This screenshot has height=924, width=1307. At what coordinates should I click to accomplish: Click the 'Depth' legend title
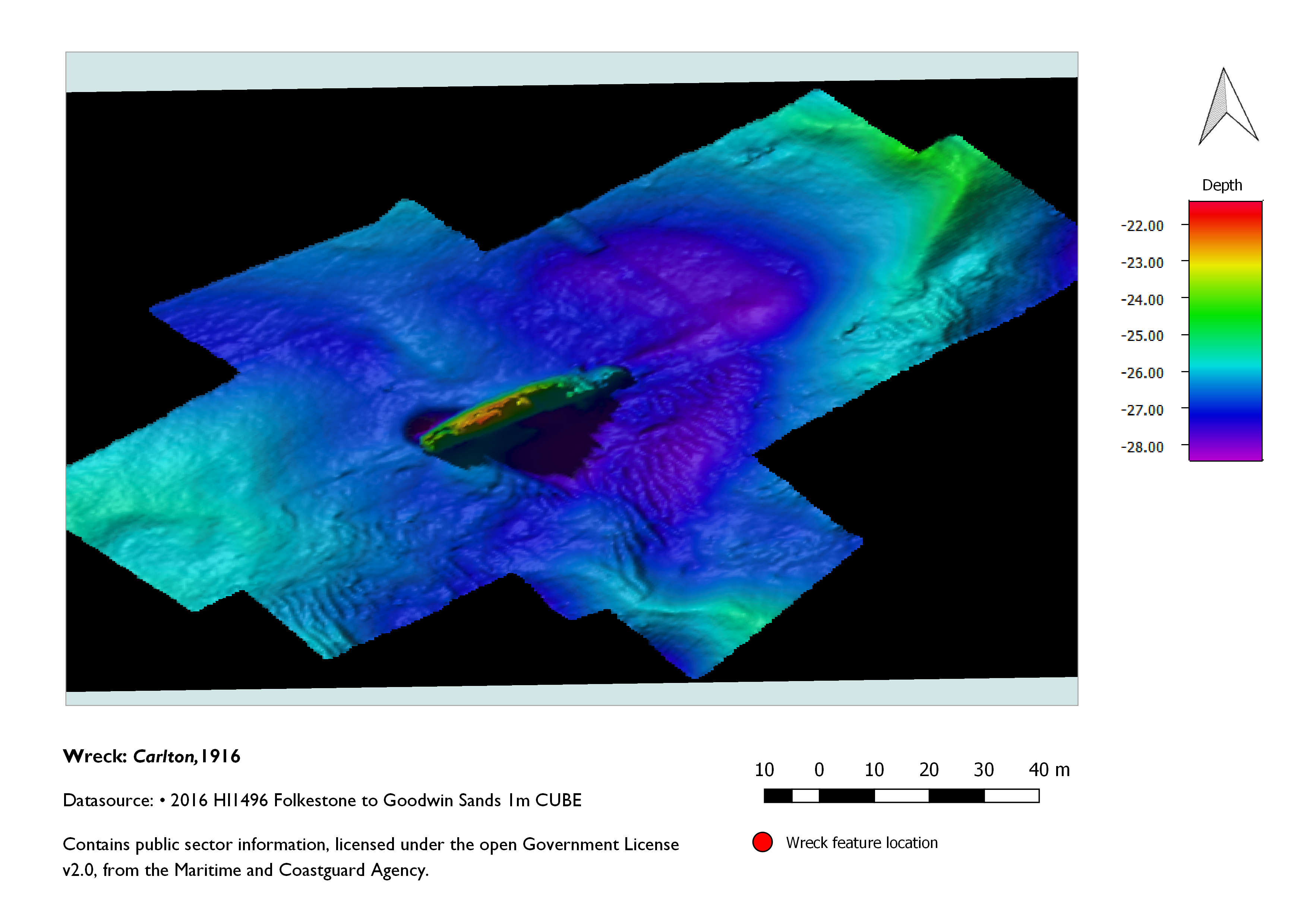[x=1222, y=185]
